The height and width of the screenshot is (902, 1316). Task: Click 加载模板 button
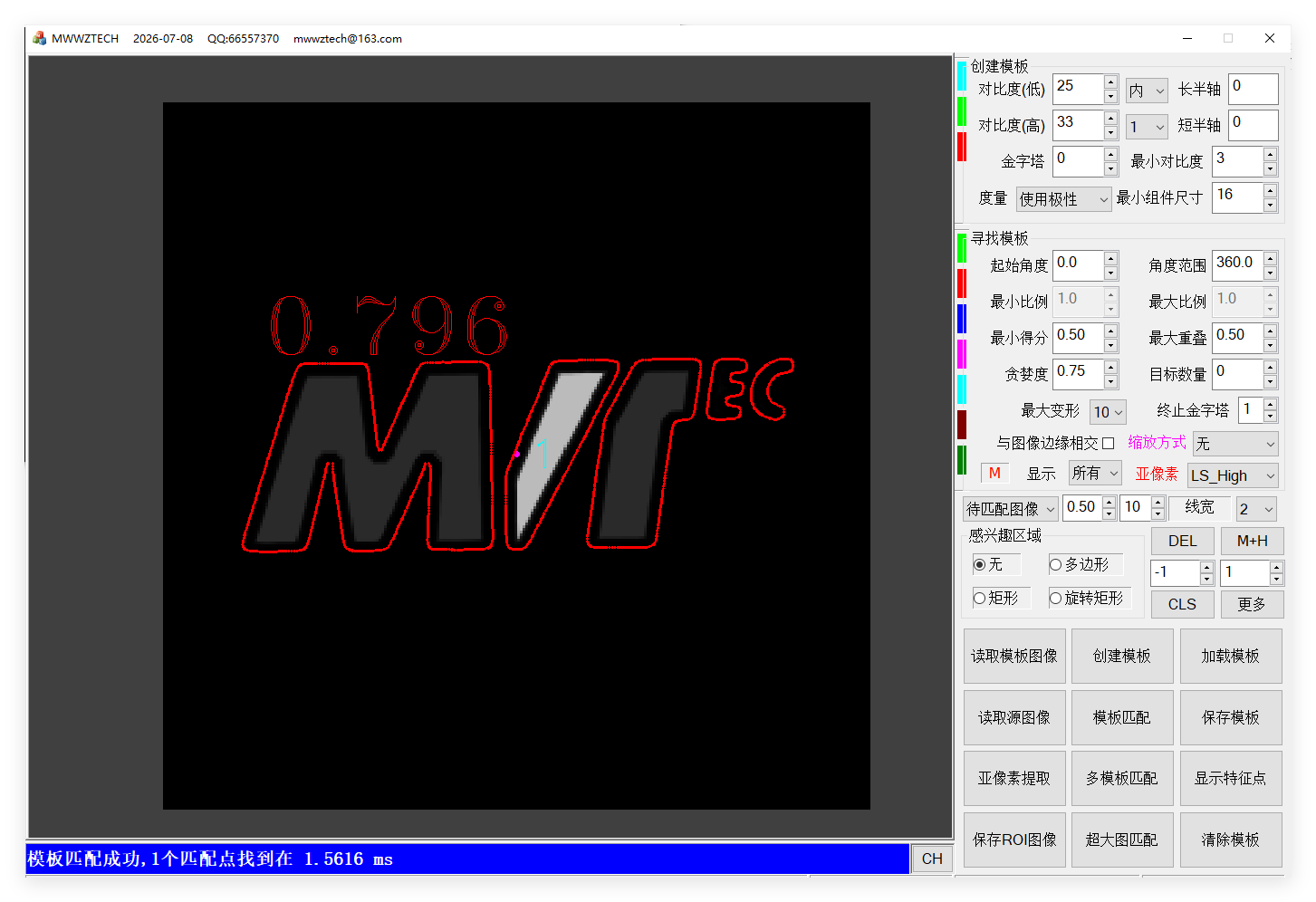tap(1231, 656)
